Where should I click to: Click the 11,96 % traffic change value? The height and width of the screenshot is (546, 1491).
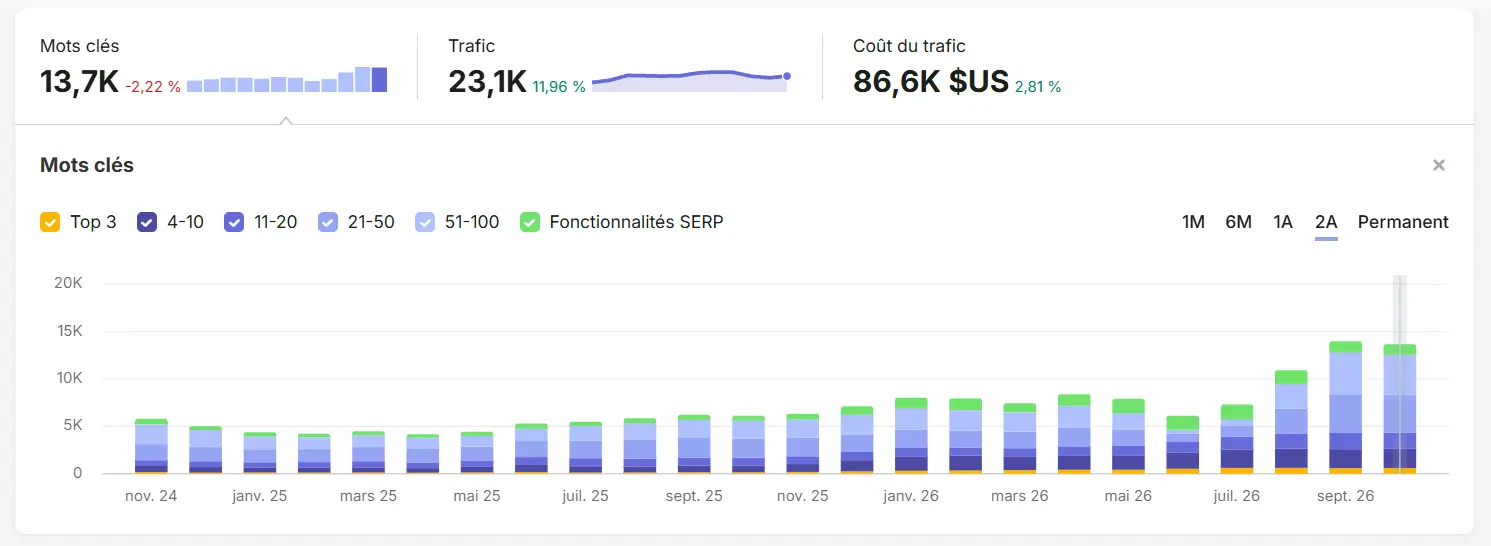559,87
